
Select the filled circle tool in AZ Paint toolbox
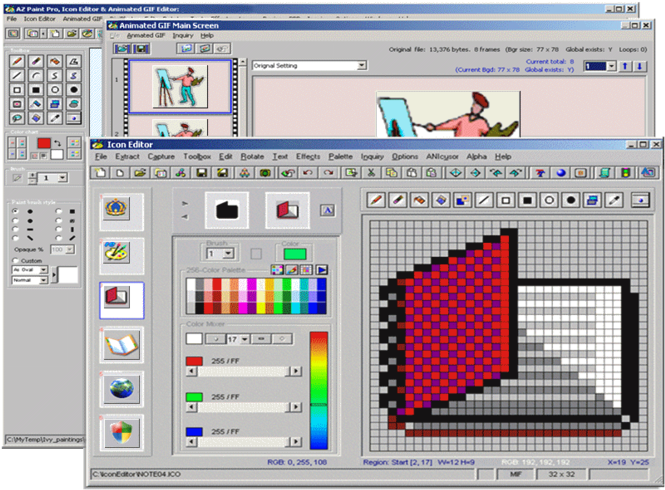[x=74, y=90]
